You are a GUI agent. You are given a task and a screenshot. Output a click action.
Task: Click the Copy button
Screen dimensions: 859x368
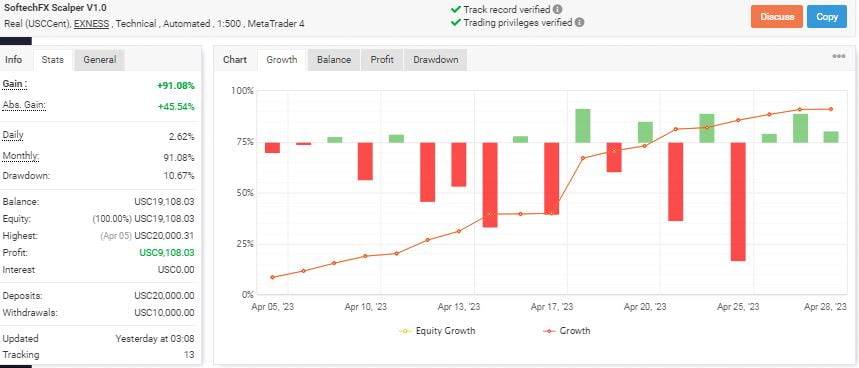coord(827,16)
